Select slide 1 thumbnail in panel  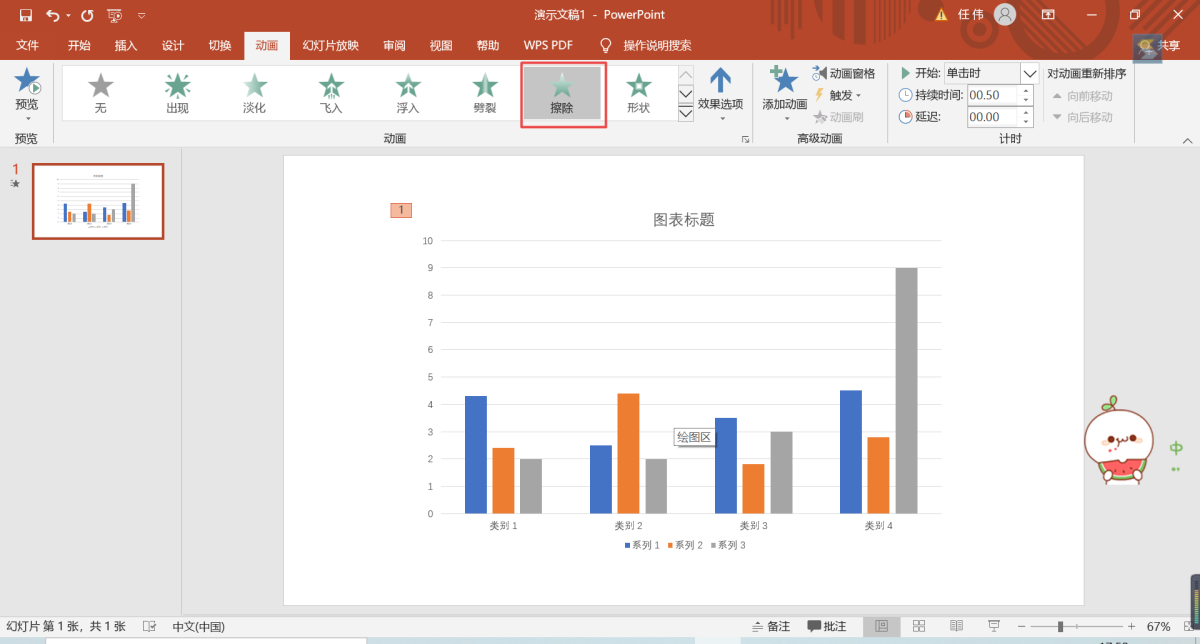pos(98,201)
